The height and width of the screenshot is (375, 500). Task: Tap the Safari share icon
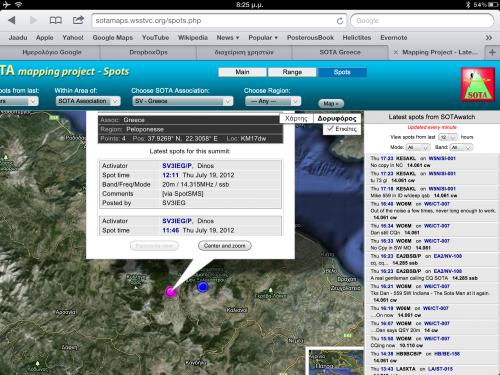tap(78, 20)
